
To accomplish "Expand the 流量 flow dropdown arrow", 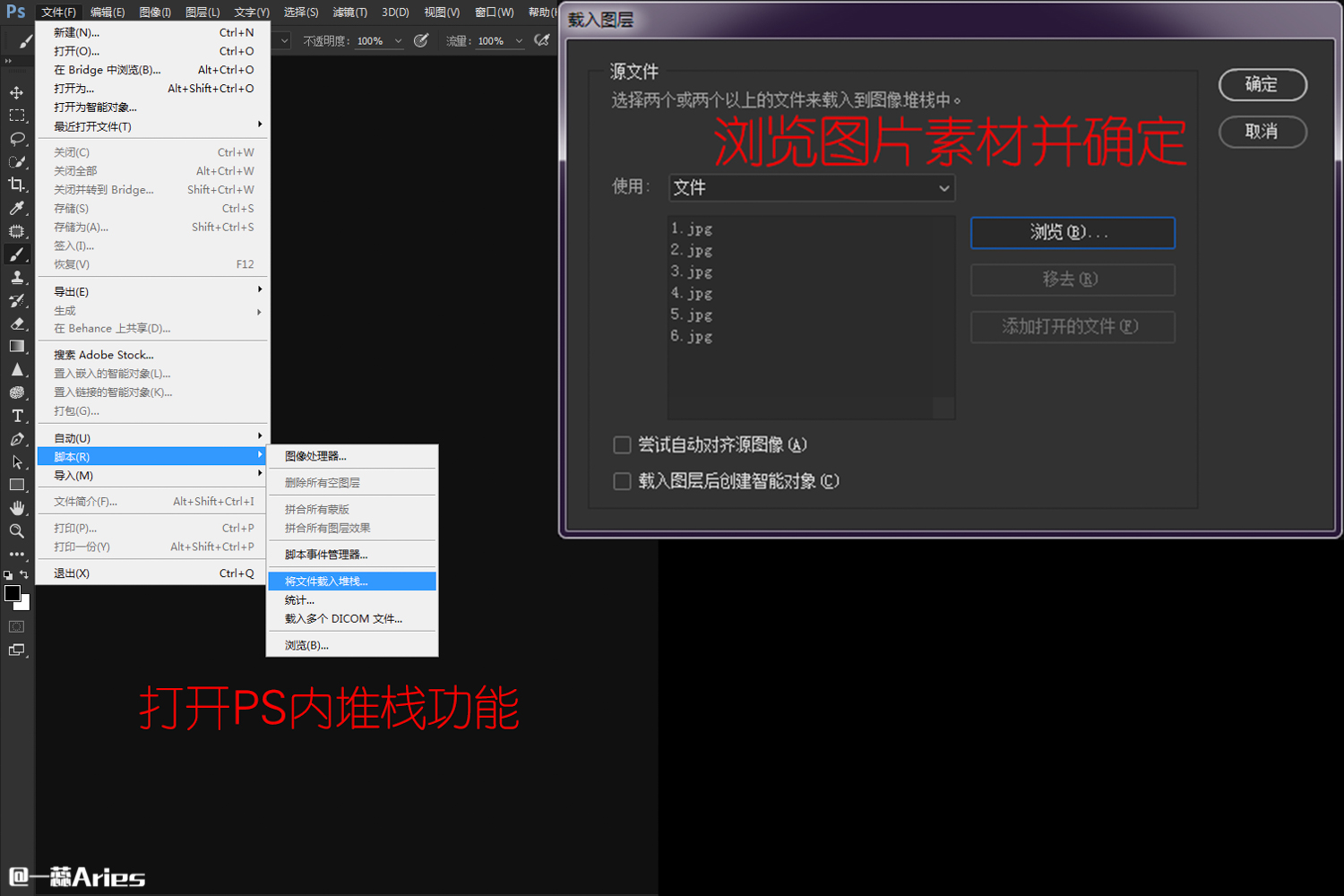I will 519,41.
